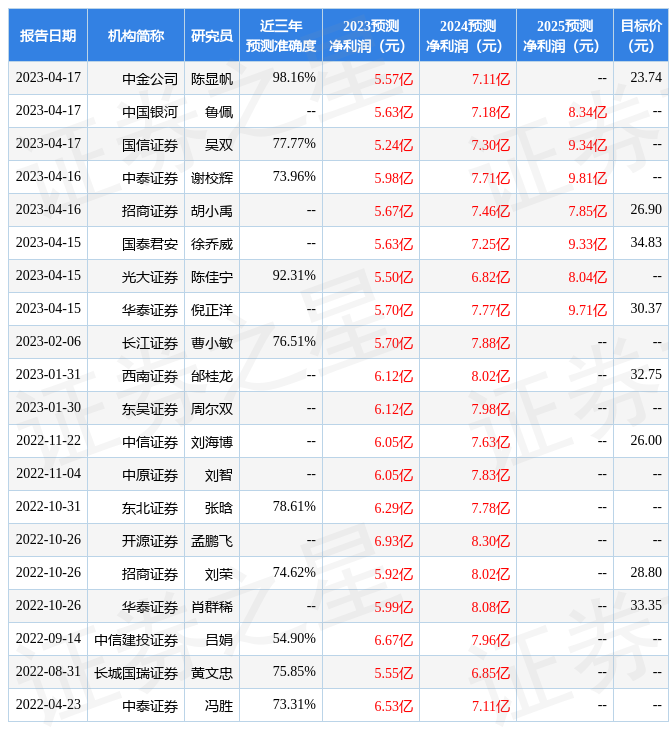Click 2025 forecast 8.34亿
669x730 pixels.
588,112
